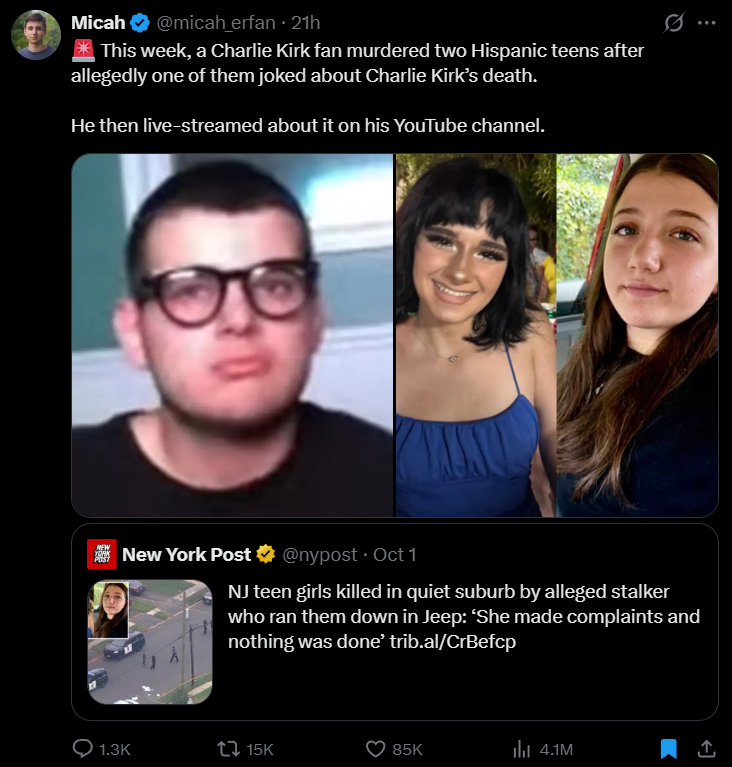
Task: Open the long-haired girl photo
Action: [x=638, y=335]
